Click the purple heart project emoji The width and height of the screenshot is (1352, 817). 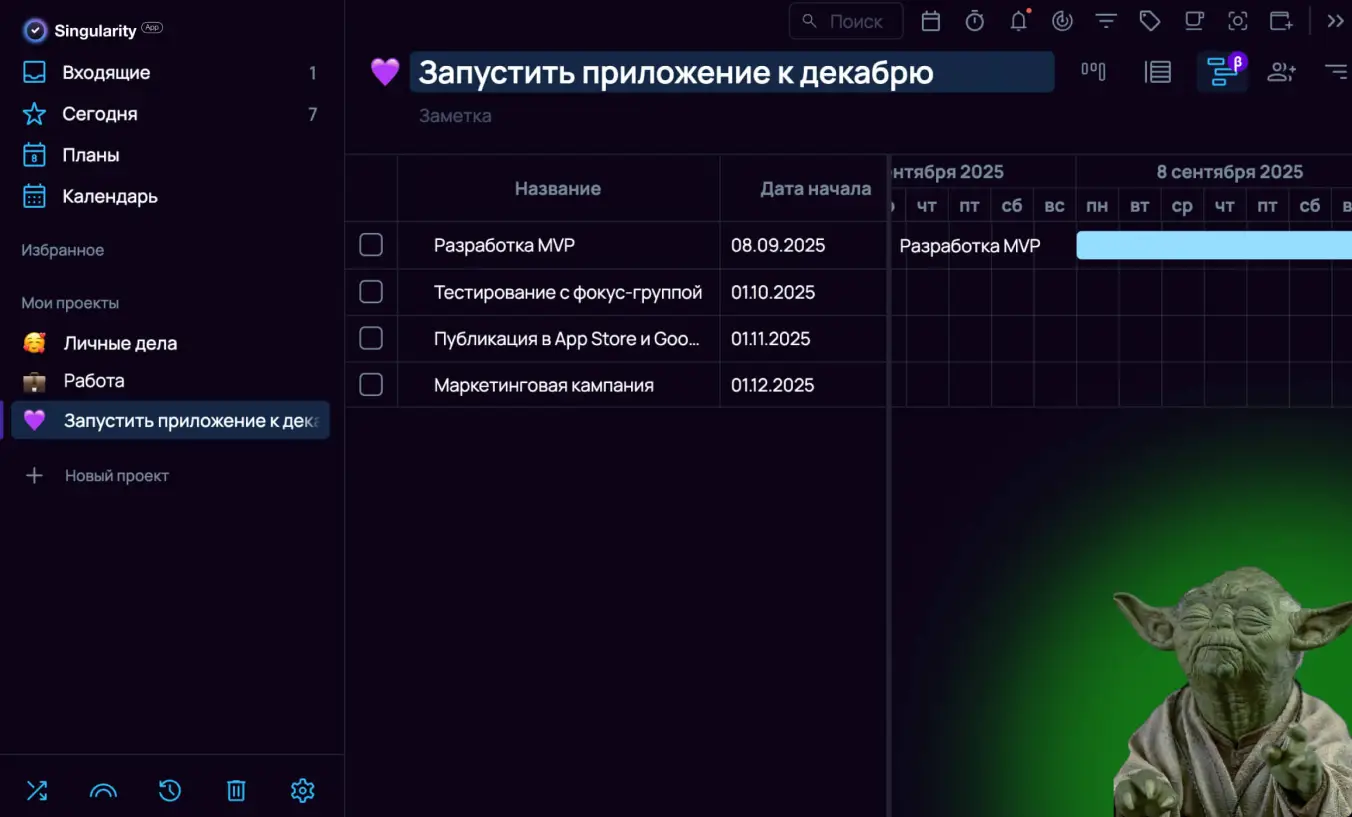tap(385, 72)
